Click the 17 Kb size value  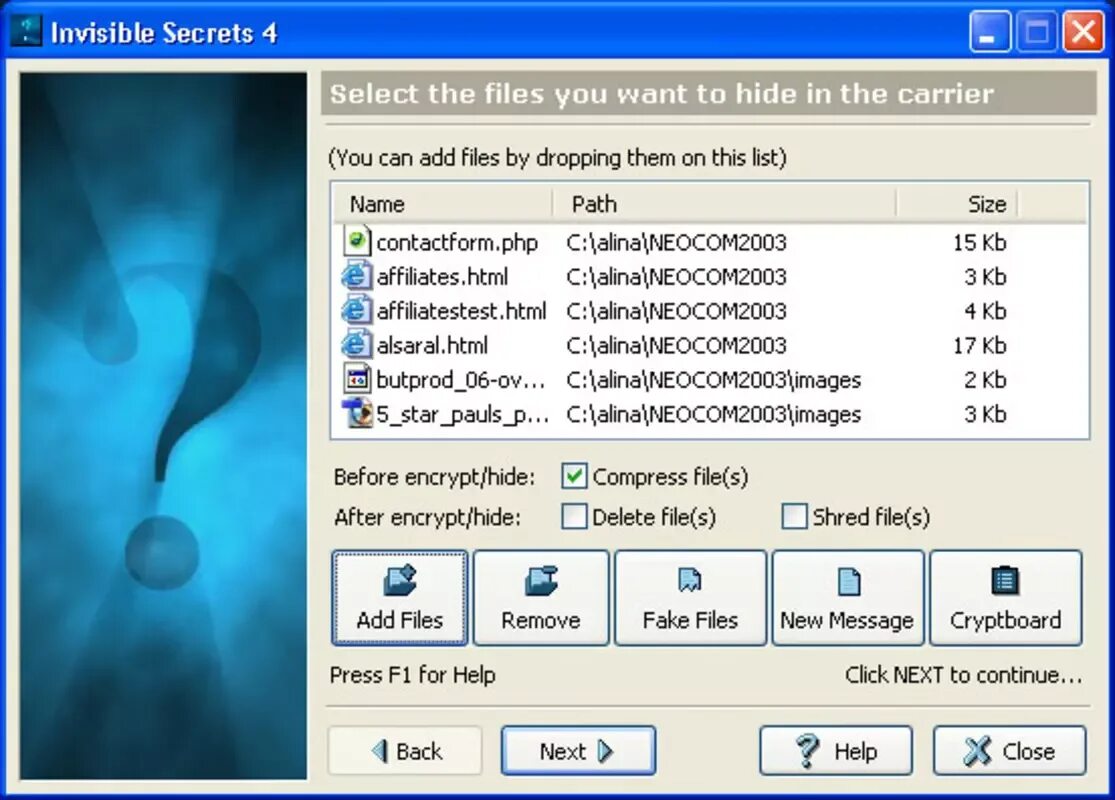(980, 346)
